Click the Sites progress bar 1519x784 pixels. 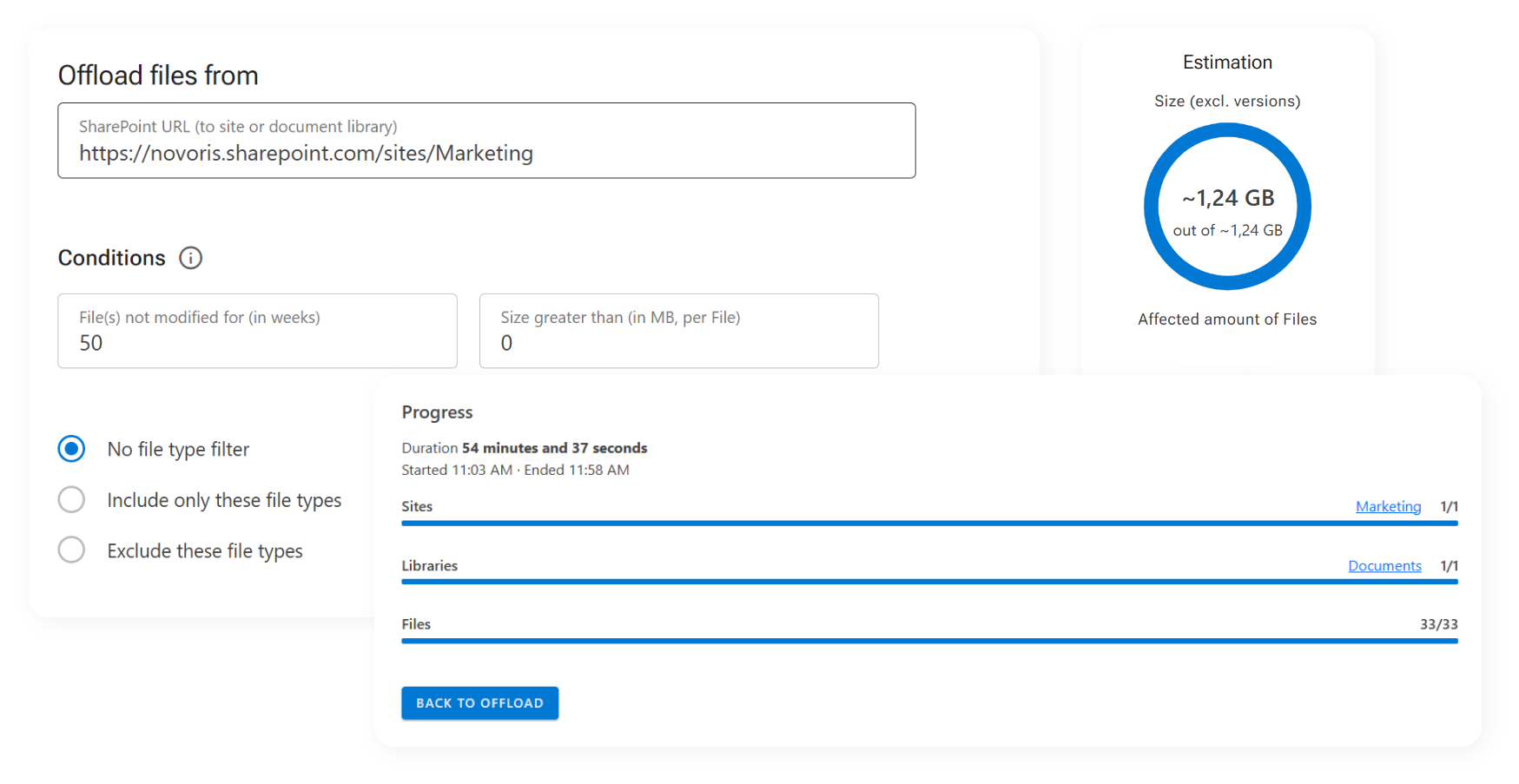[928, 524]
